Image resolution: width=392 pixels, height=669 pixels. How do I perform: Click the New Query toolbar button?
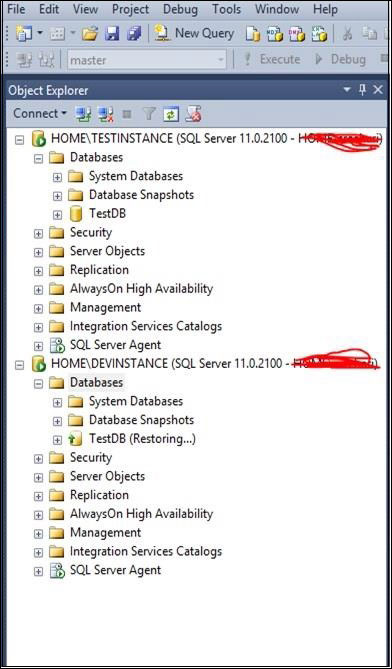pyautogui.click(x=195, y=34)
